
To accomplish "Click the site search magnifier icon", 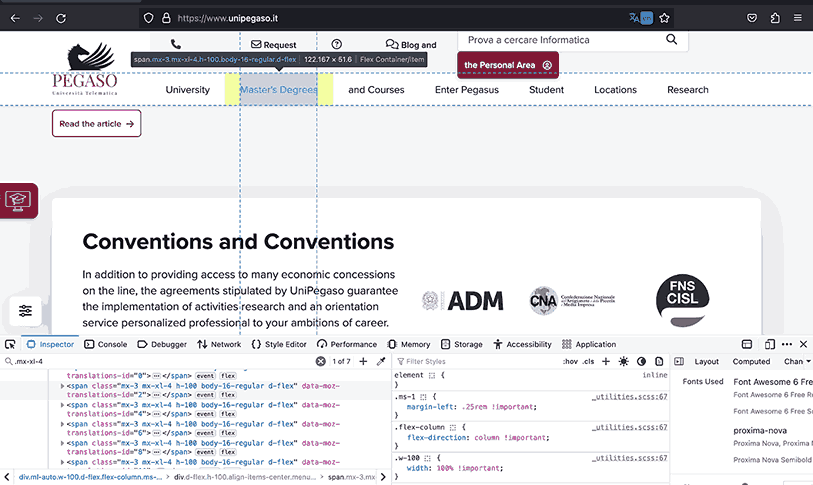I will point(671,40).
